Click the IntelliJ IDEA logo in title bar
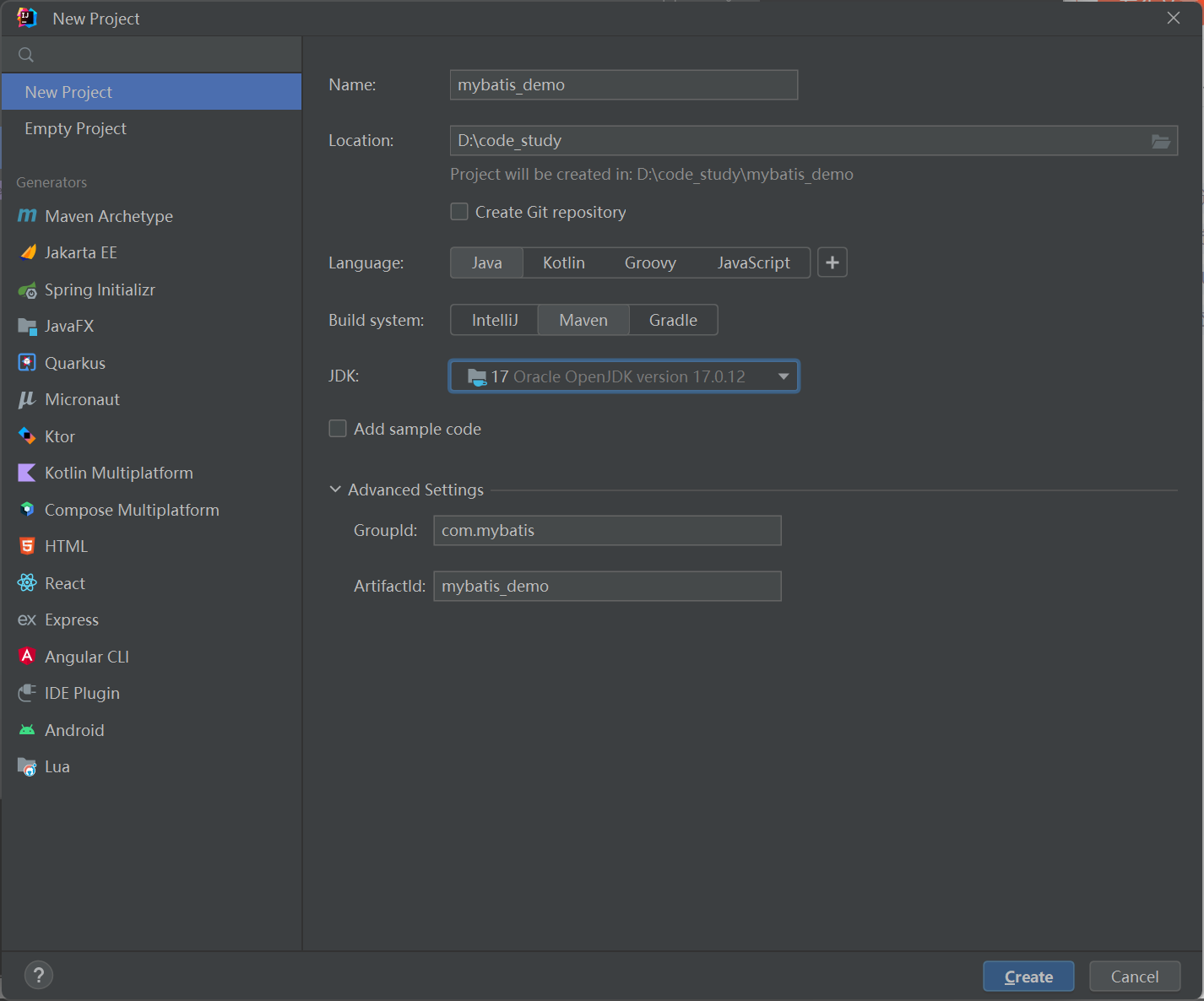 pyautogui.click(x=27, y=18)
